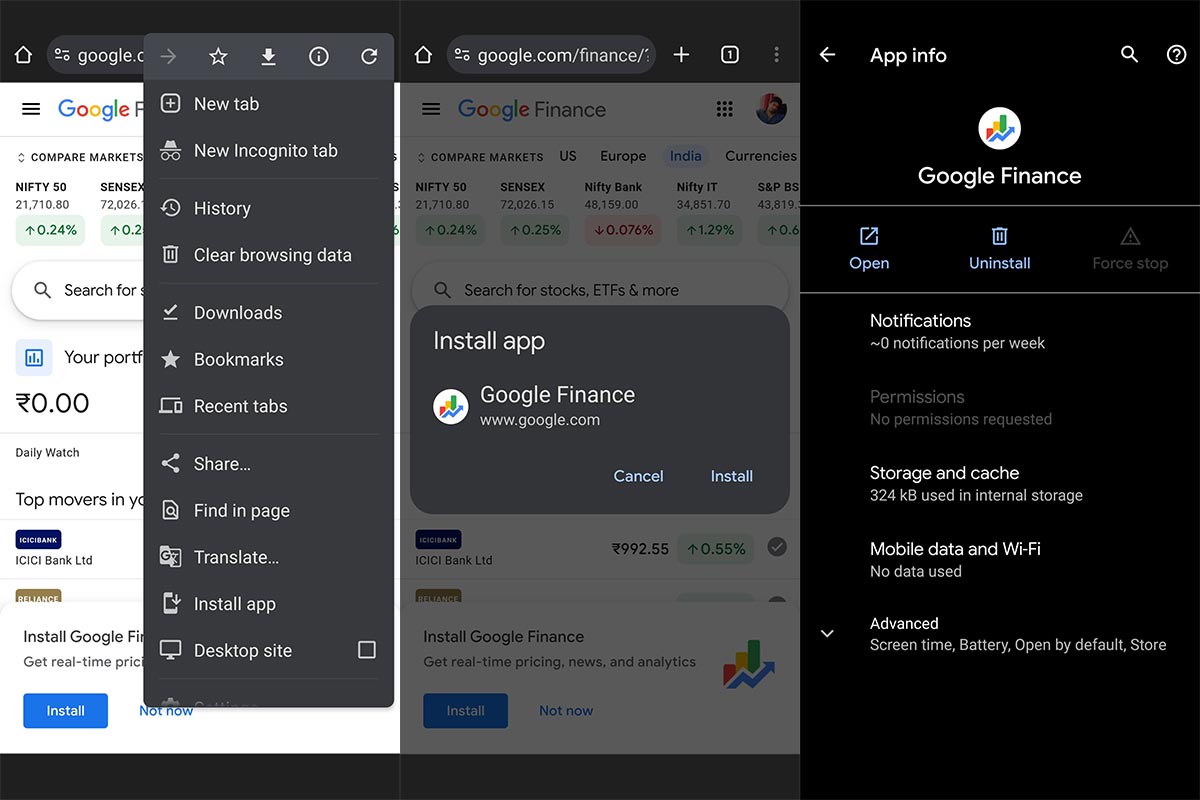Click blue Install button in left banner
The height and width of the screenshot is (800, 1200).
(65, 711)
